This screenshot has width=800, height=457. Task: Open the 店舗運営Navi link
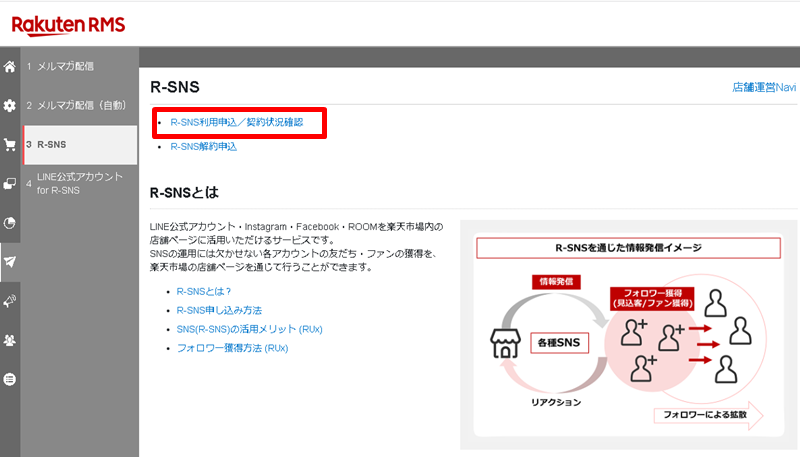click(x=764, y=87)
